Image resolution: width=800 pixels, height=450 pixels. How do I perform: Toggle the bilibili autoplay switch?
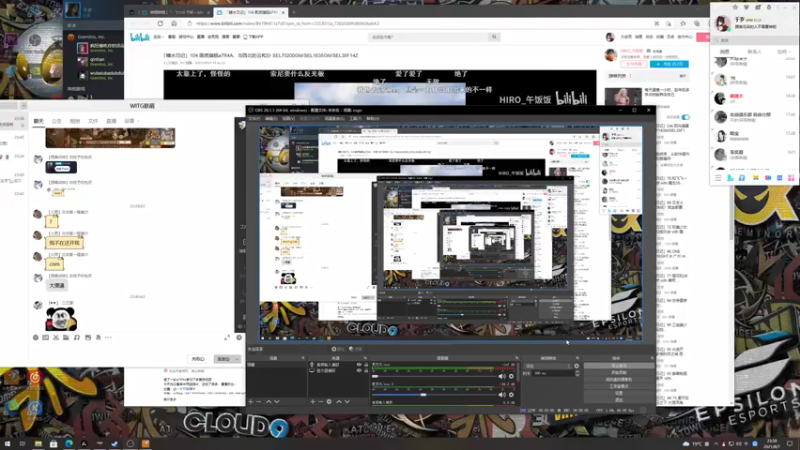pos(686,117)
